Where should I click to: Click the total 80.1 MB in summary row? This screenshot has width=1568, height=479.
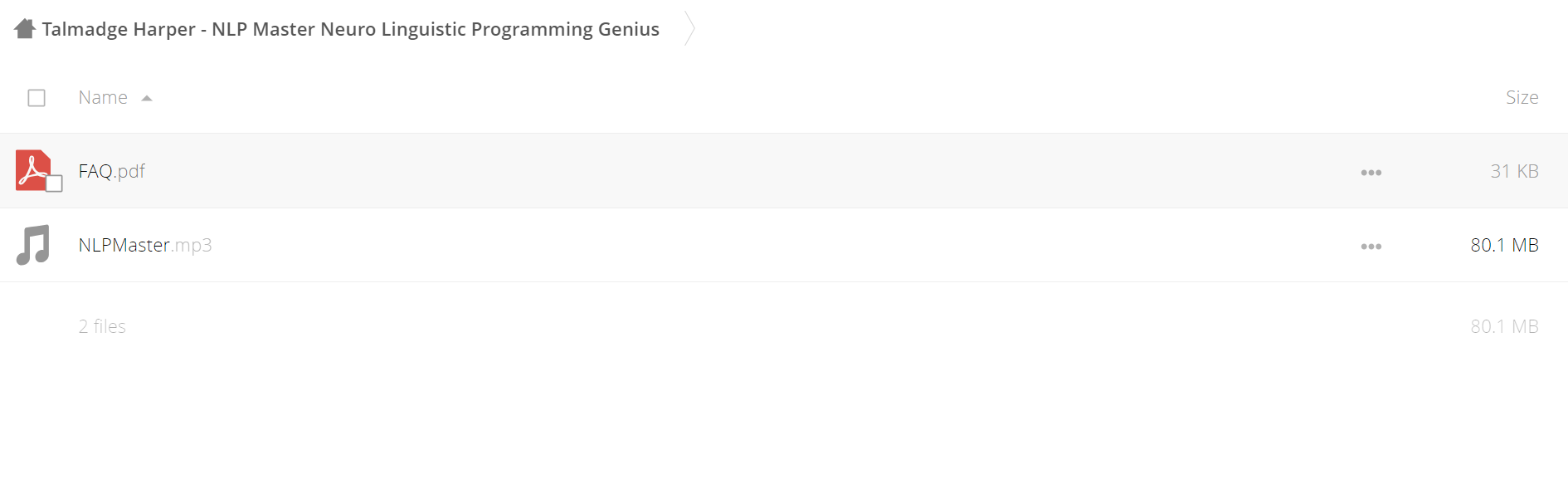tap(1504, 326)
